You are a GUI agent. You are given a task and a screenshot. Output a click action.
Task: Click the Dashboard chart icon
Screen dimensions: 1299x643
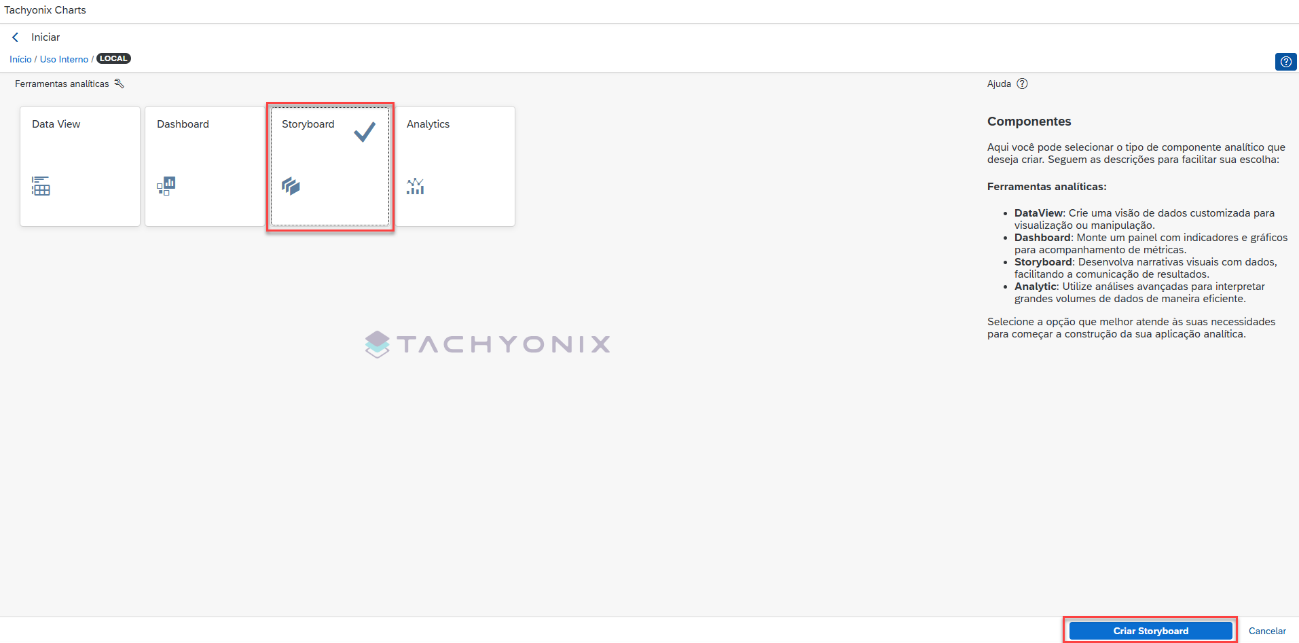[x=166, y=186]
